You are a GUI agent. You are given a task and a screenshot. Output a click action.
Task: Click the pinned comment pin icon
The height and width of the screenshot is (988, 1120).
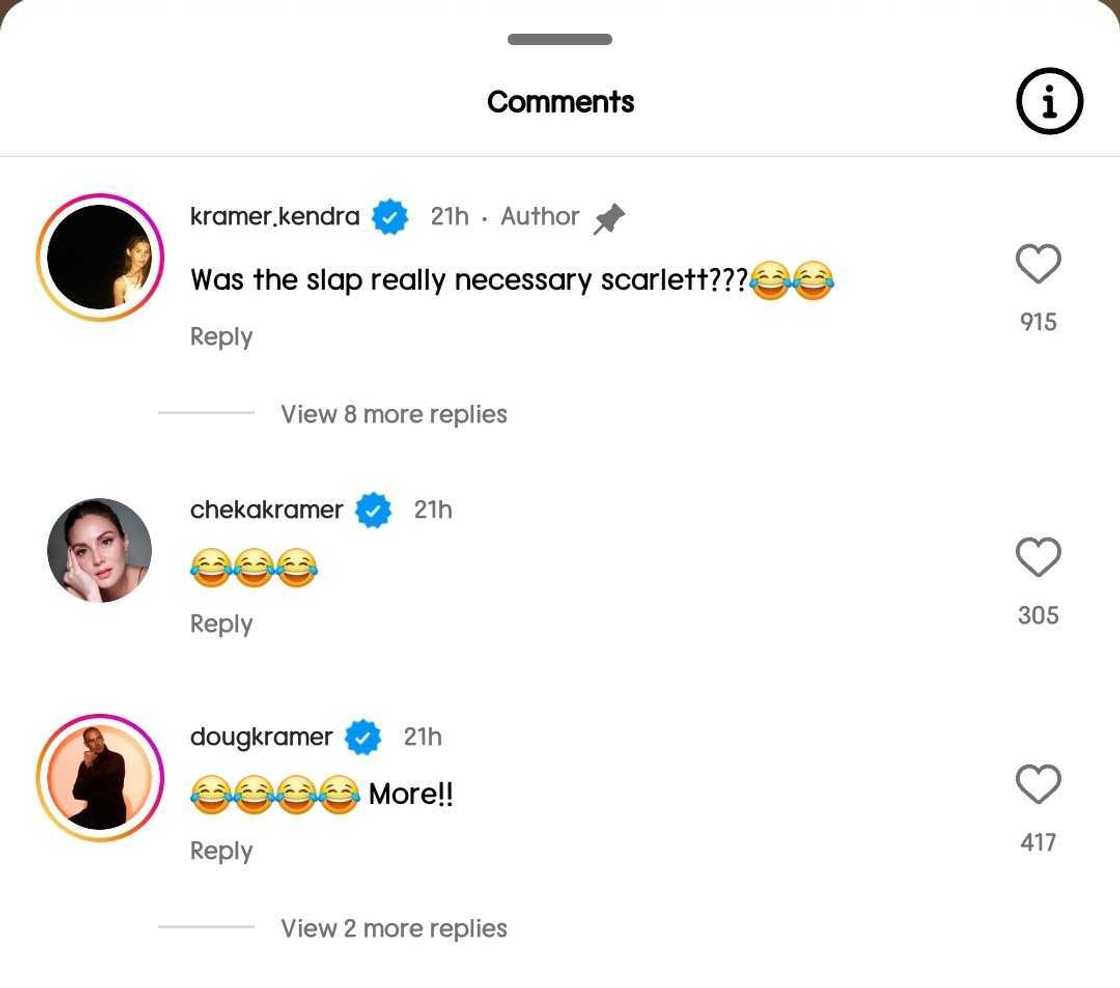610,216
